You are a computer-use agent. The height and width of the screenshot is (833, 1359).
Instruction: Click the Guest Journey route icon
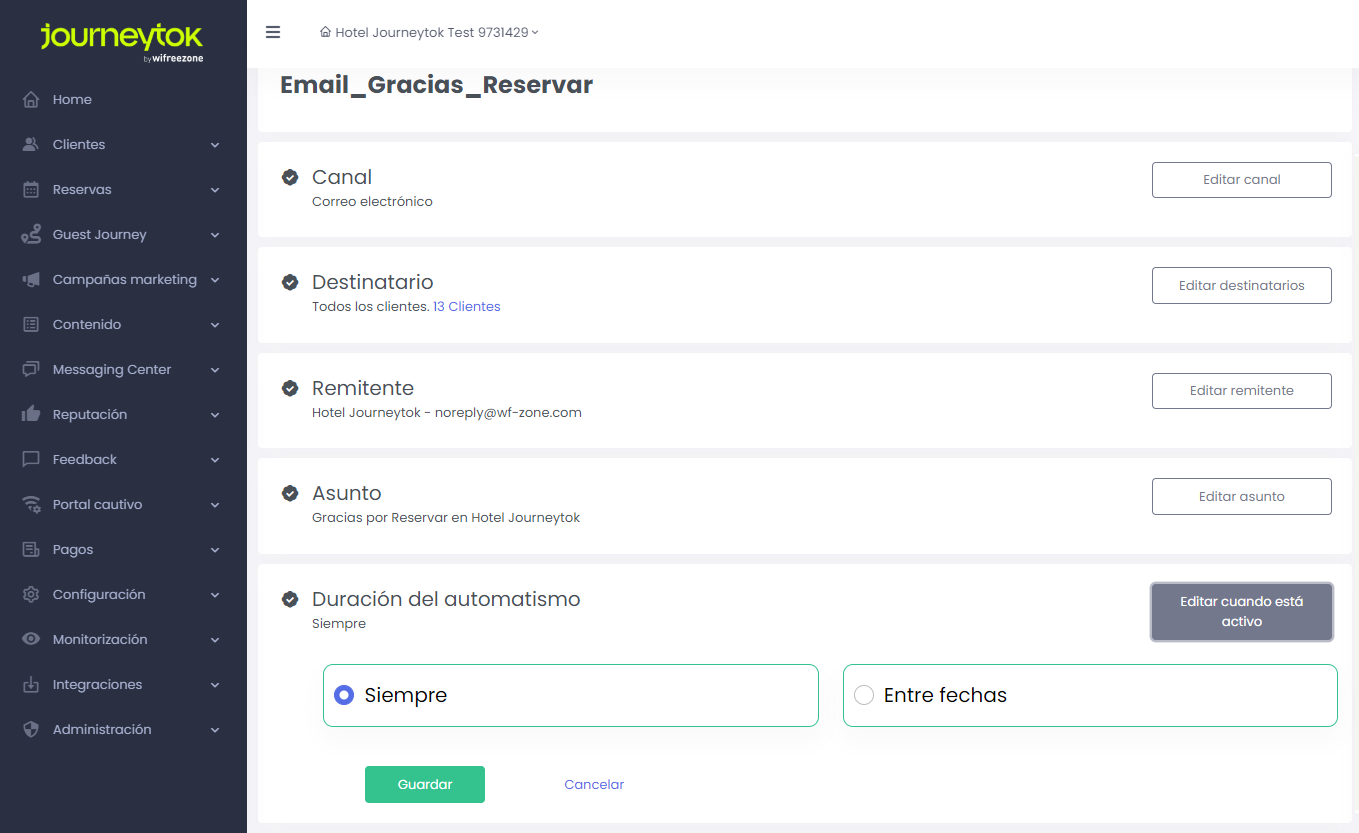pos(31,235)
